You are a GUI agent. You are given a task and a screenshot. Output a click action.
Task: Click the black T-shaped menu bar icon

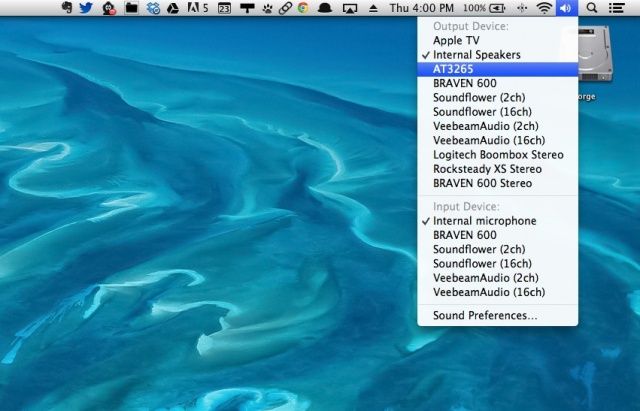247,8
